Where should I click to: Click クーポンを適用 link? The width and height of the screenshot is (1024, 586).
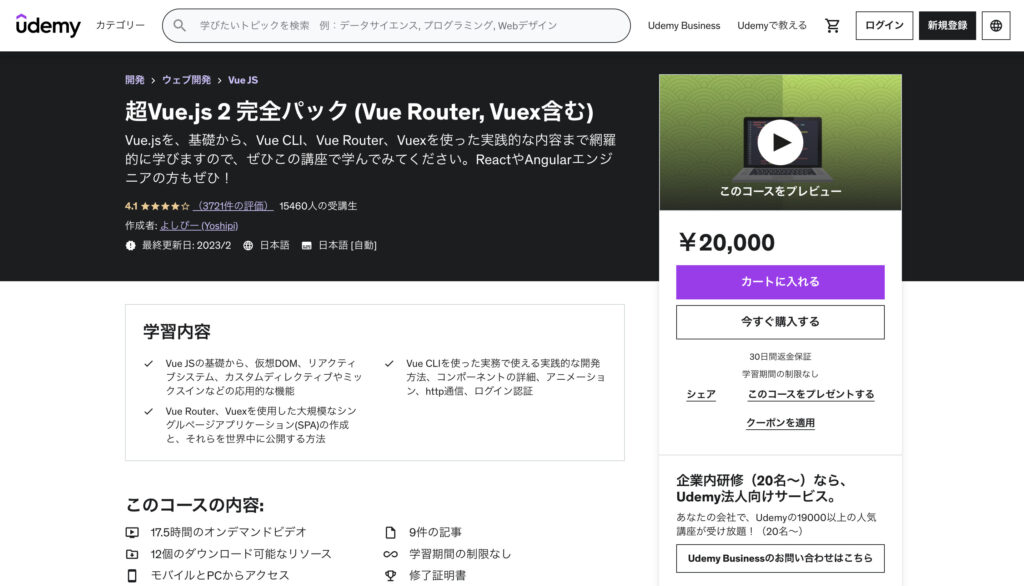click(780, 423)
